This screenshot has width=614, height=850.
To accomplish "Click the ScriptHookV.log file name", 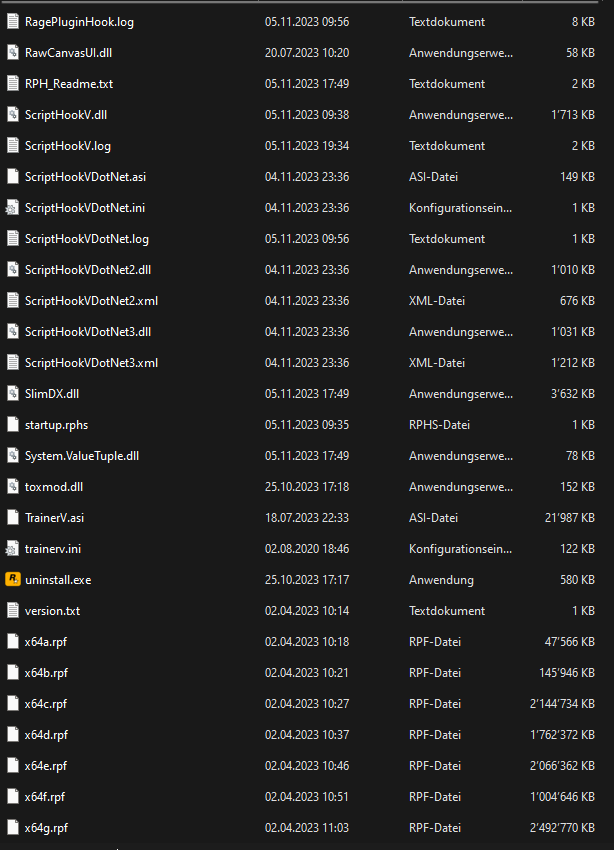I will click(67, 146).
